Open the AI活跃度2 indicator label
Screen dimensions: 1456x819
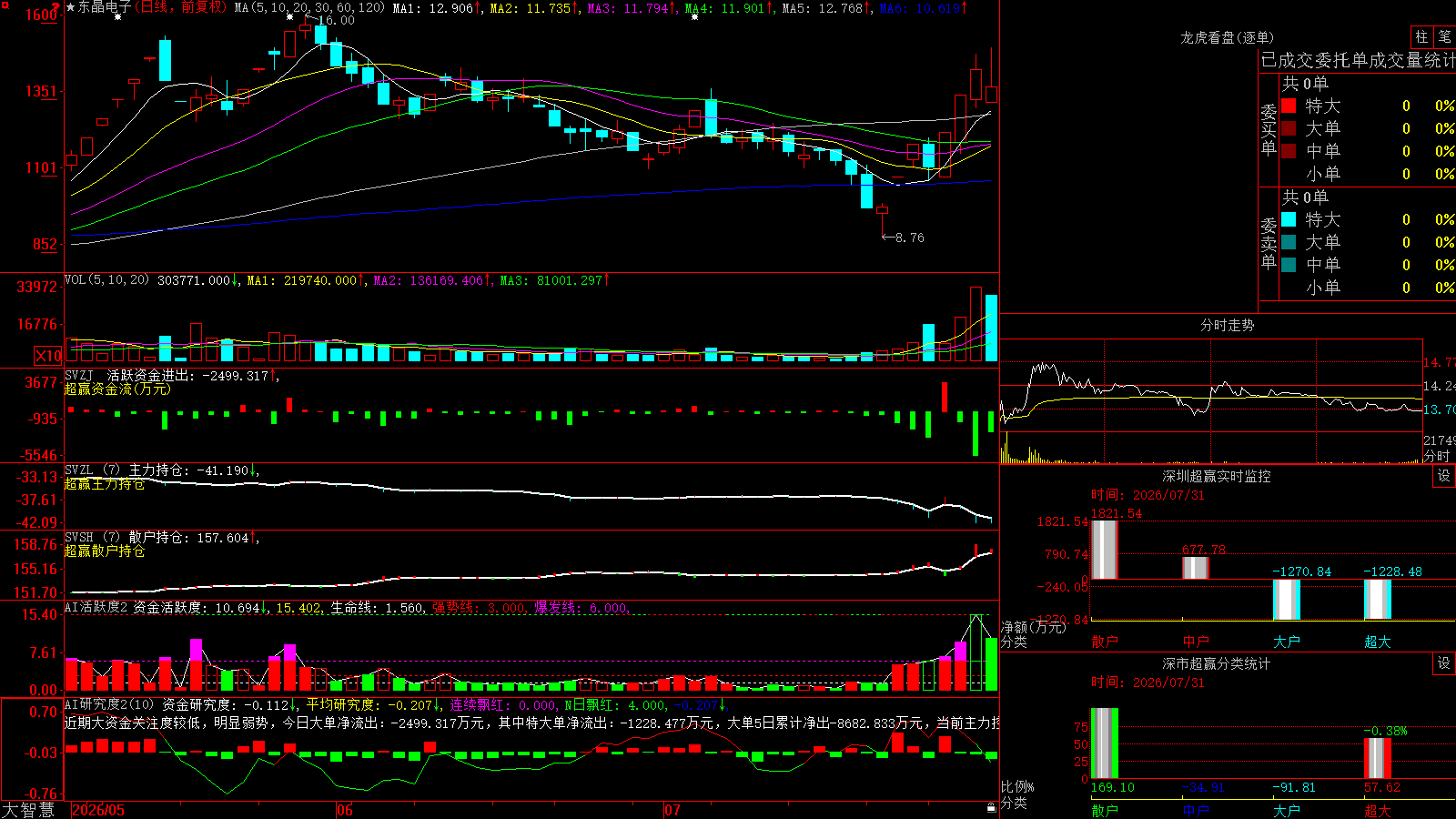click(96, 607)
